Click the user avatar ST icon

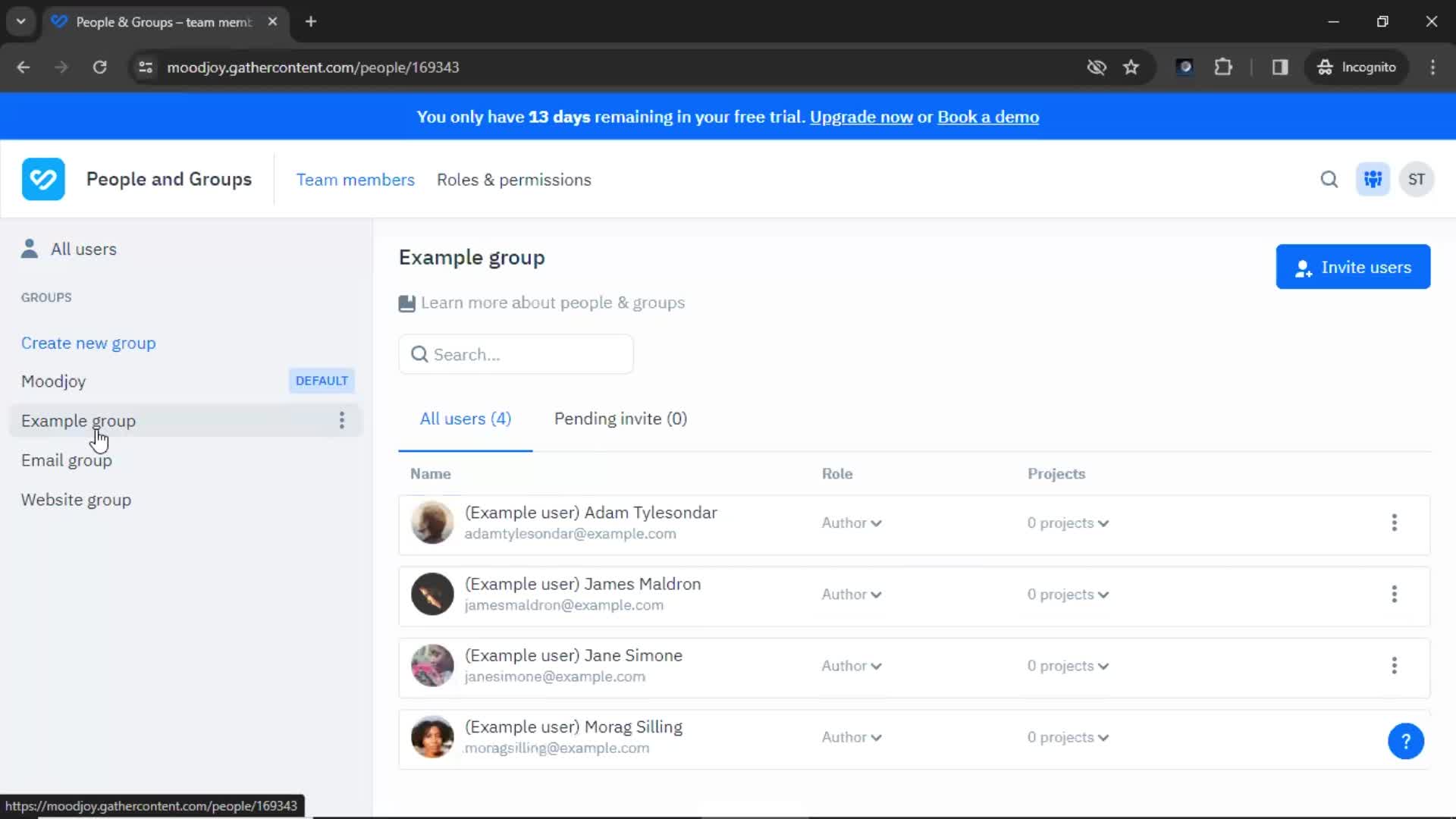point(1417,179)
